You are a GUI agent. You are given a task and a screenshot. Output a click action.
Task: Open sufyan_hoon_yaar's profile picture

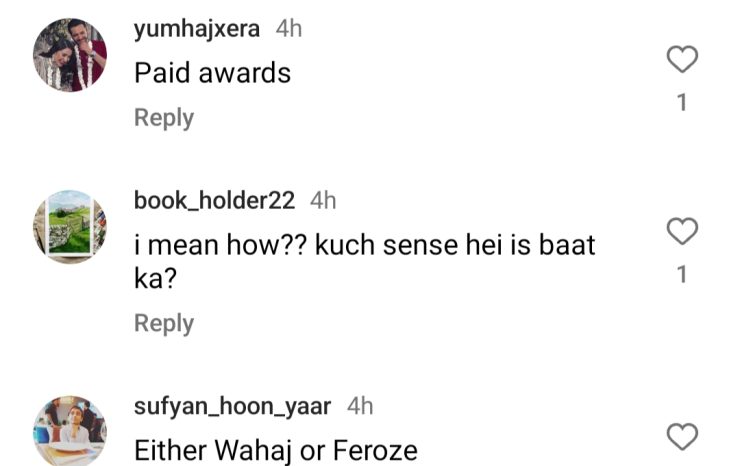70,431
